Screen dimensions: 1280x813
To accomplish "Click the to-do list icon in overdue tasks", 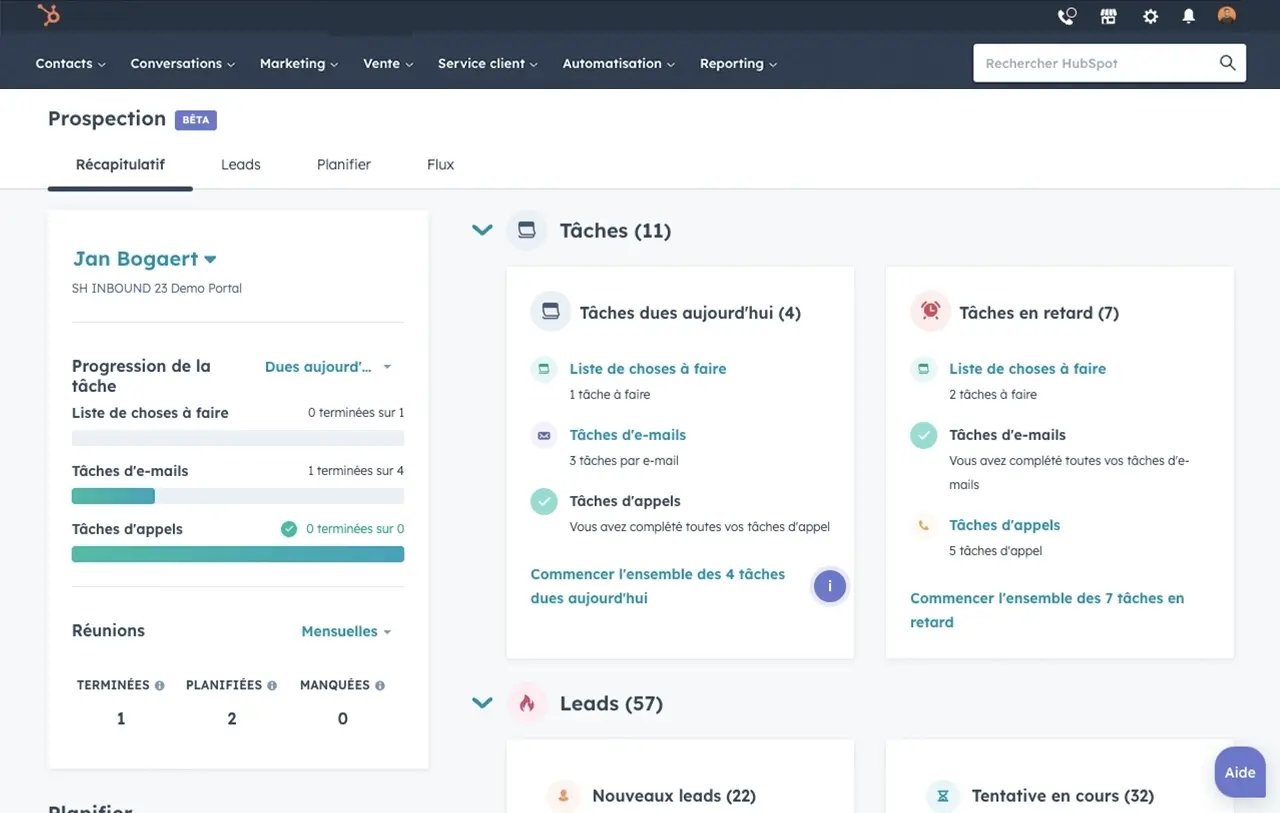I will [x=923, y=369].
